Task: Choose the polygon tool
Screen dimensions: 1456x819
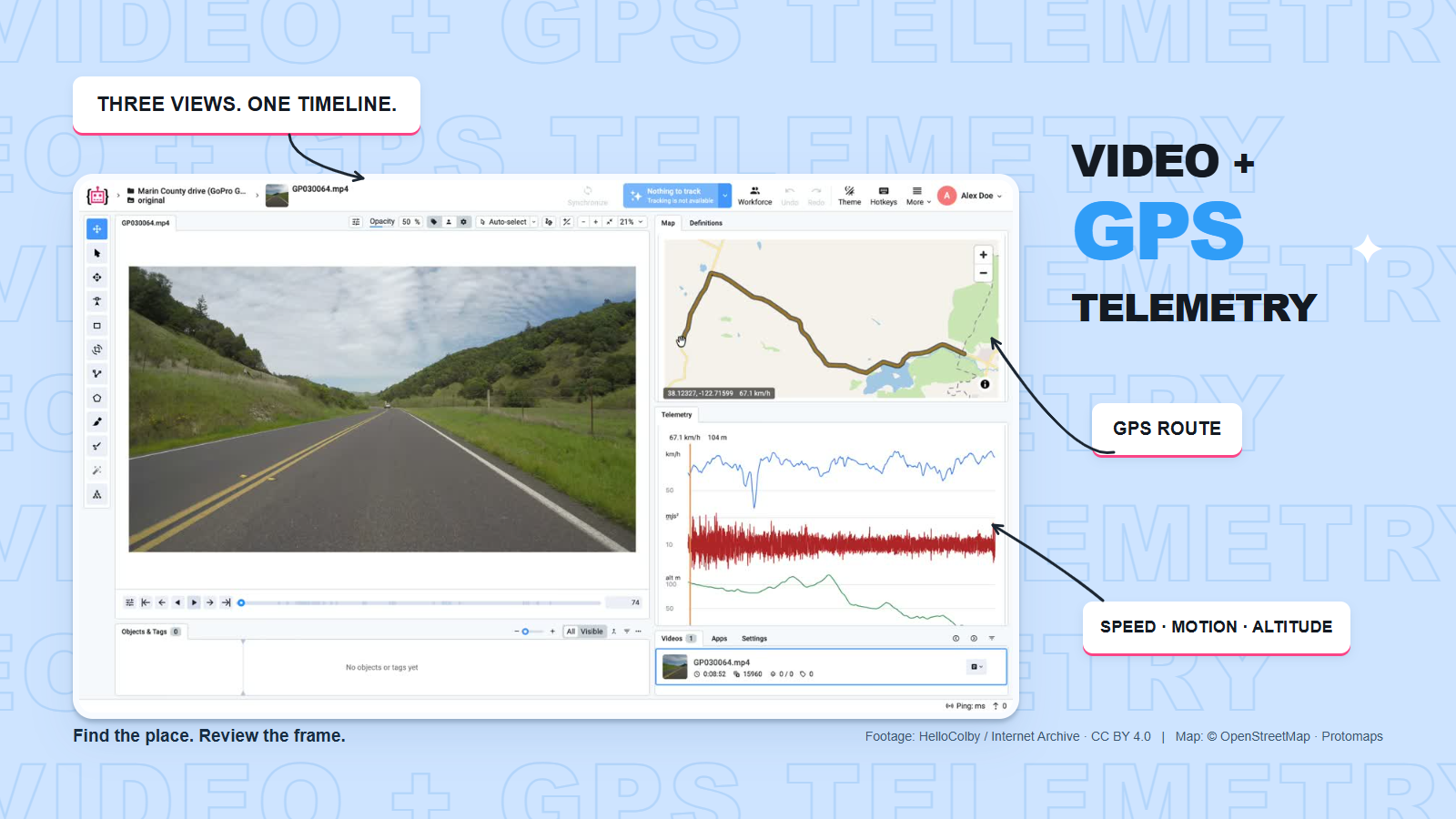Action: click(96, 398)
